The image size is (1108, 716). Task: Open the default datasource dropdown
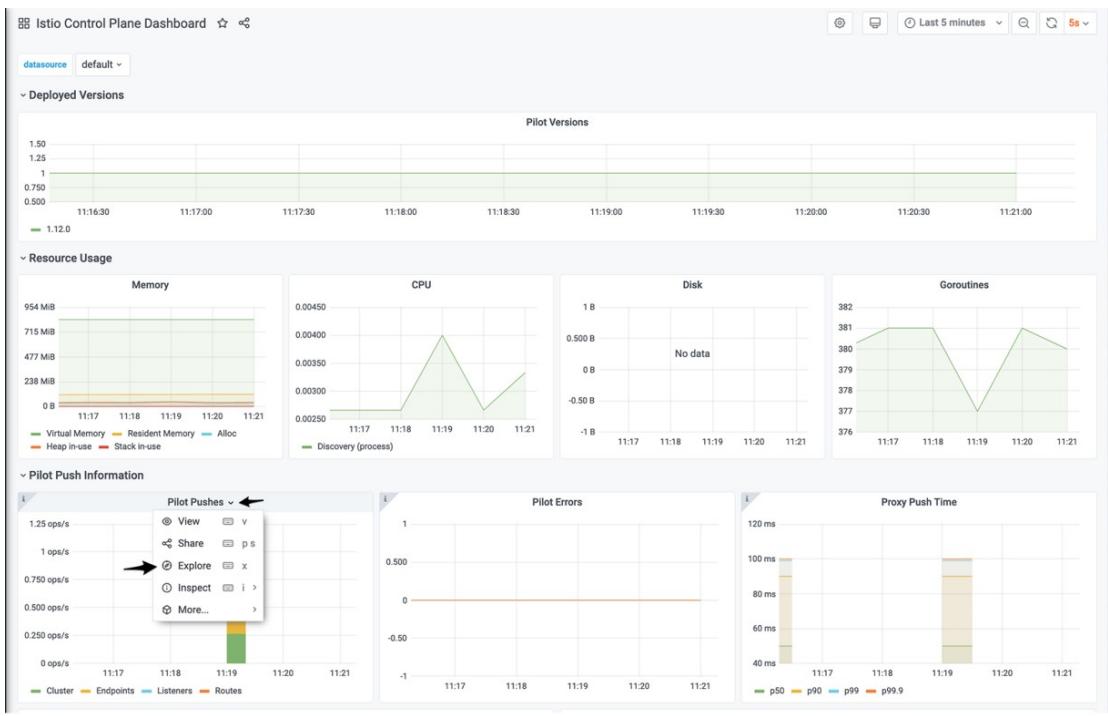(103, 65)
